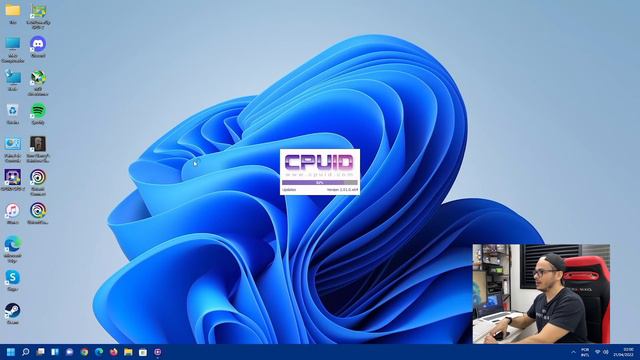Open taskbar Search magnifier
640x360 pixels.
tap(26, 352)
